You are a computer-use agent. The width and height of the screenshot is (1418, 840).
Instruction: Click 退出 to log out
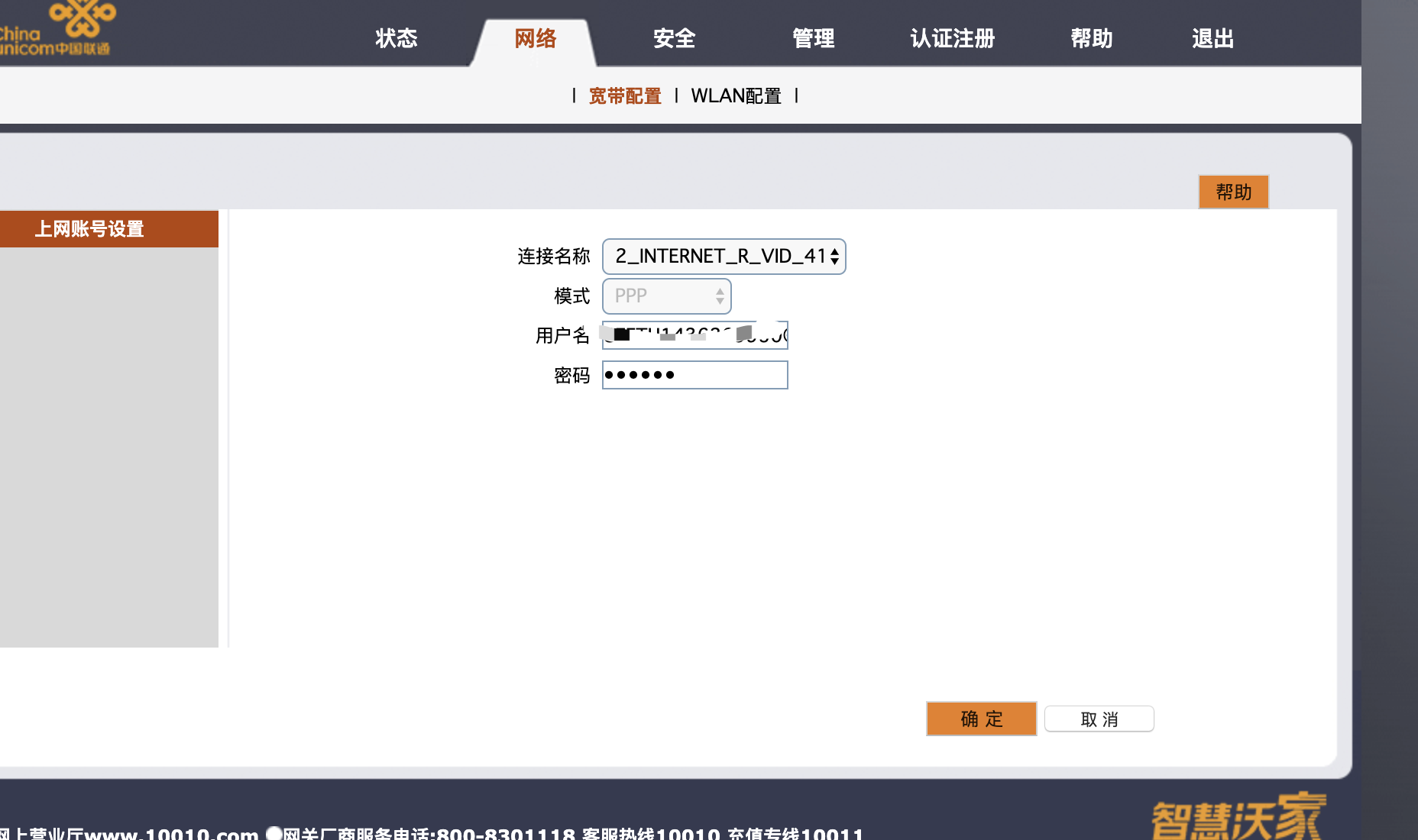(x=1212, y=38)
